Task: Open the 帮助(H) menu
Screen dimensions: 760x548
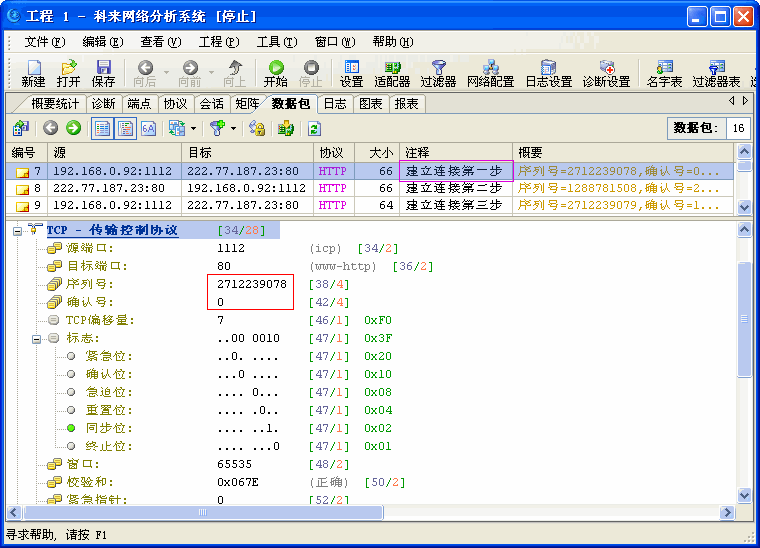Action: [x=393, y=42]
